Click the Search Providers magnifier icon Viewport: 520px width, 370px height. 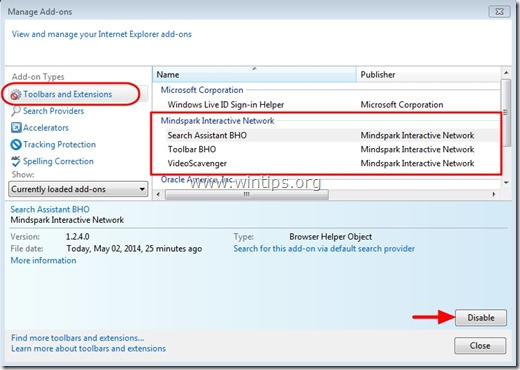click(x=16, y=111)
